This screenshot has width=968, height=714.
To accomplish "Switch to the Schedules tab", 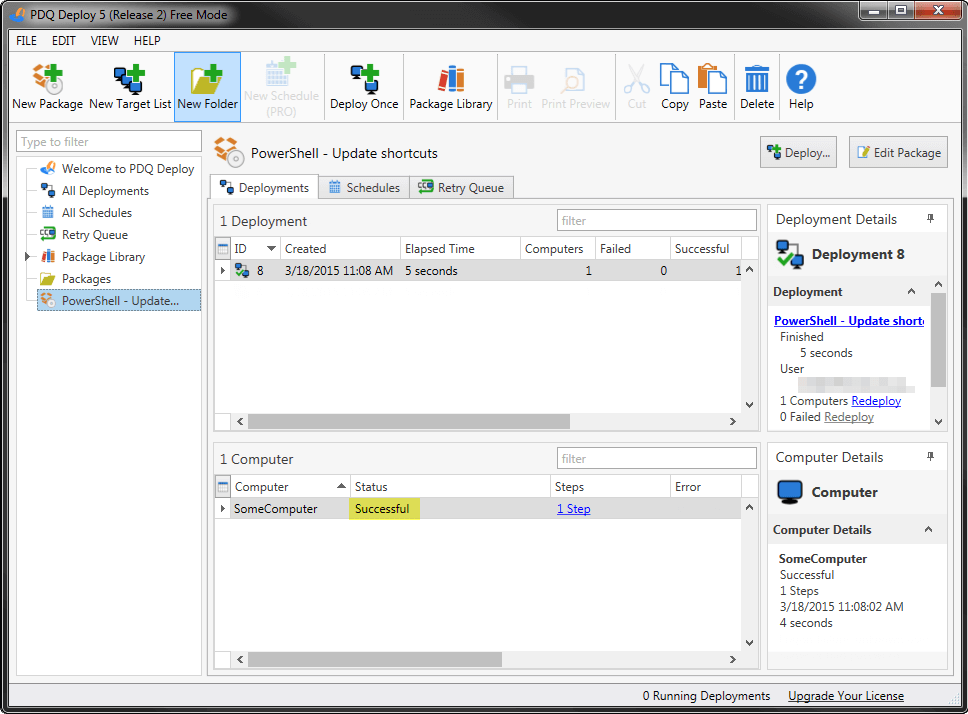I will [364, 188].
